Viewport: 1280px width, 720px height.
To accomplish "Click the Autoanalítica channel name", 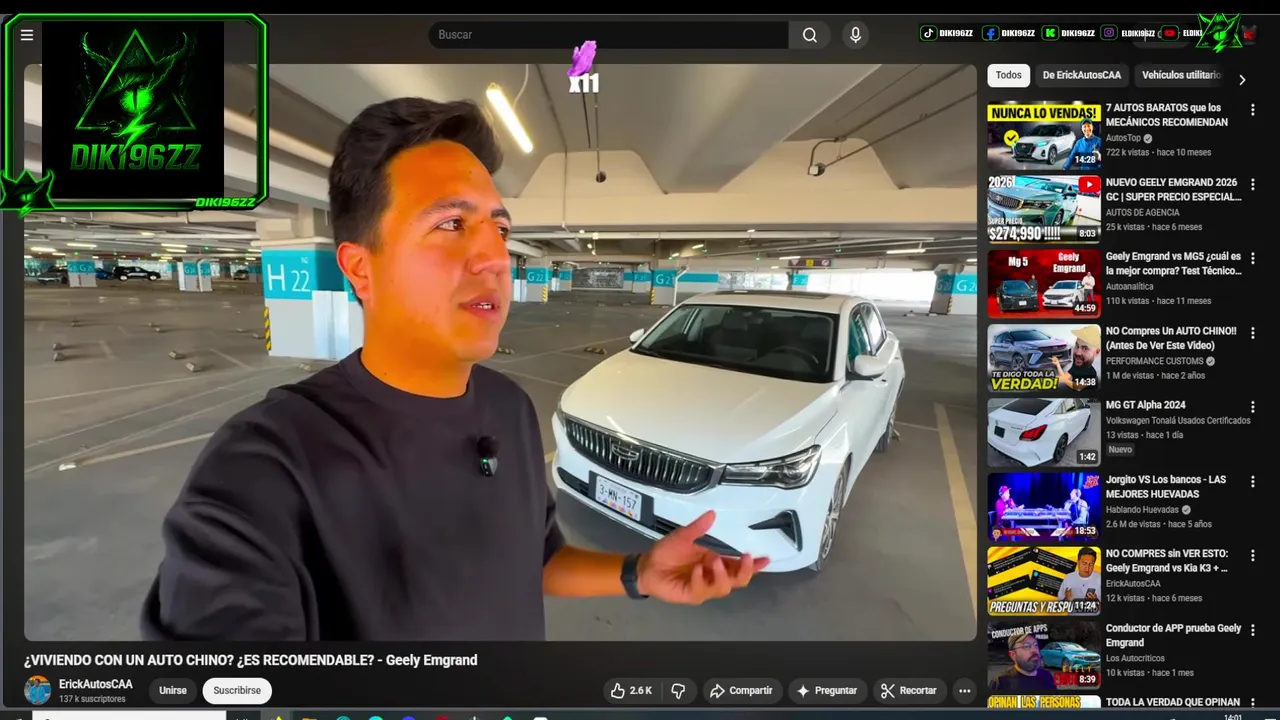I will tap(1129, 286).
